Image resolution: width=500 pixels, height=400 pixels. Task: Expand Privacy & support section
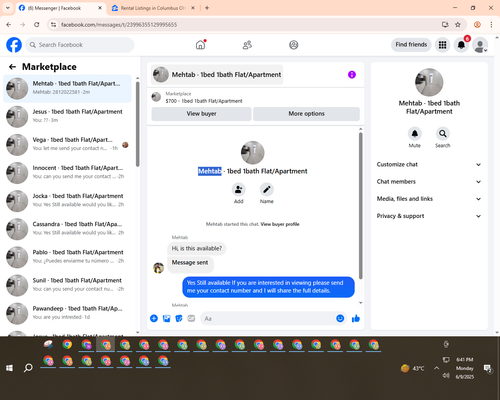(x=429, y=216)
